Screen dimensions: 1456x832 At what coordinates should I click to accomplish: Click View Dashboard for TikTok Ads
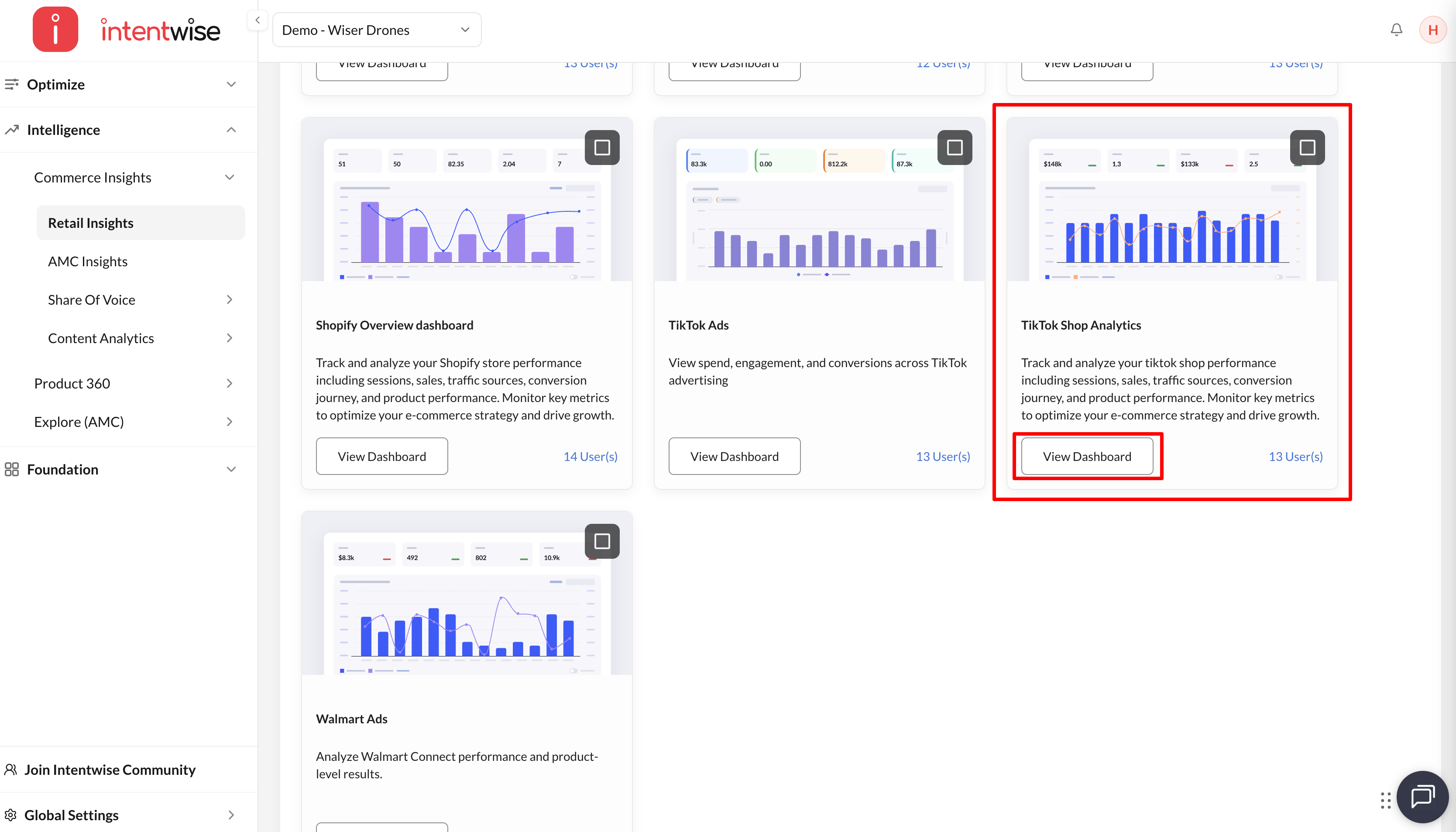click(735, 456)
